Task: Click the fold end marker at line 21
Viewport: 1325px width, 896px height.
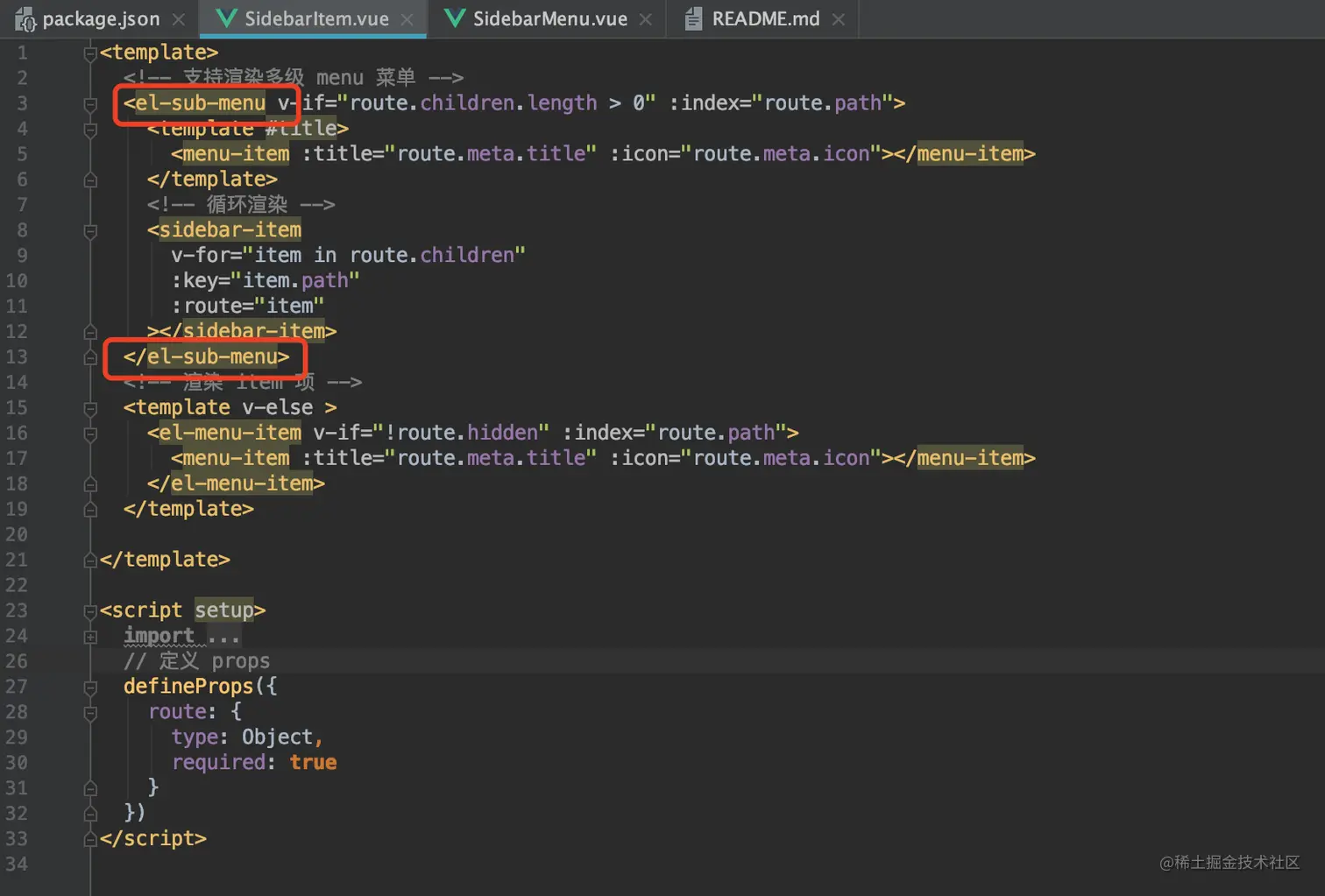Action: click(90, 561)
